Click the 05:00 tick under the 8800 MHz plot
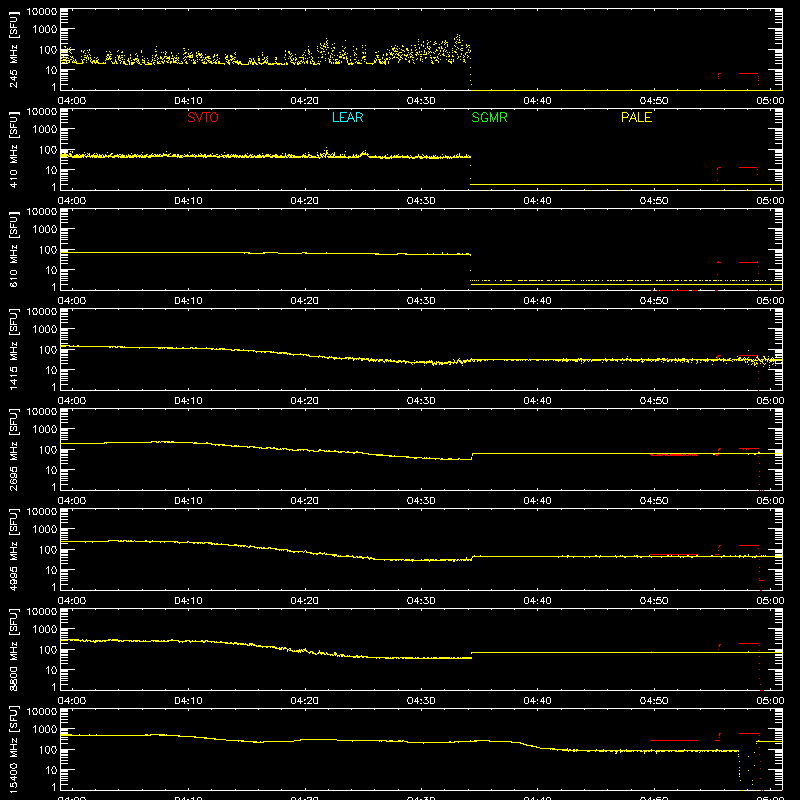800x800 pixels. (x=770, y=701)
